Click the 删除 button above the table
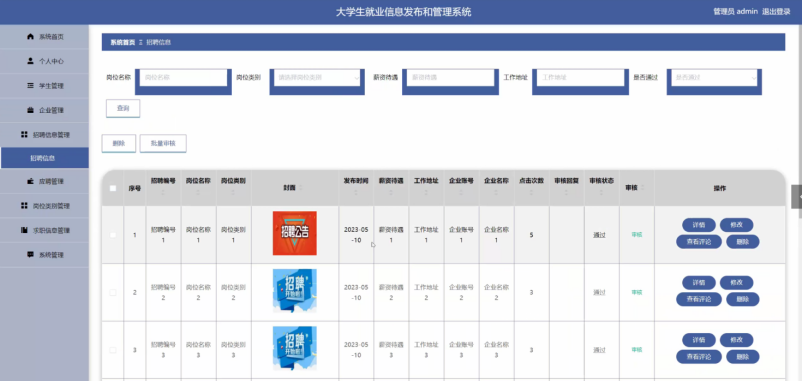 point(119,143)
